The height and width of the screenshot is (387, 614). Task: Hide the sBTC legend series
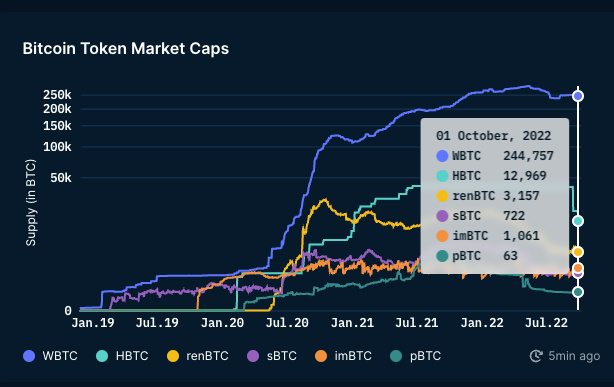pos(272,356)
